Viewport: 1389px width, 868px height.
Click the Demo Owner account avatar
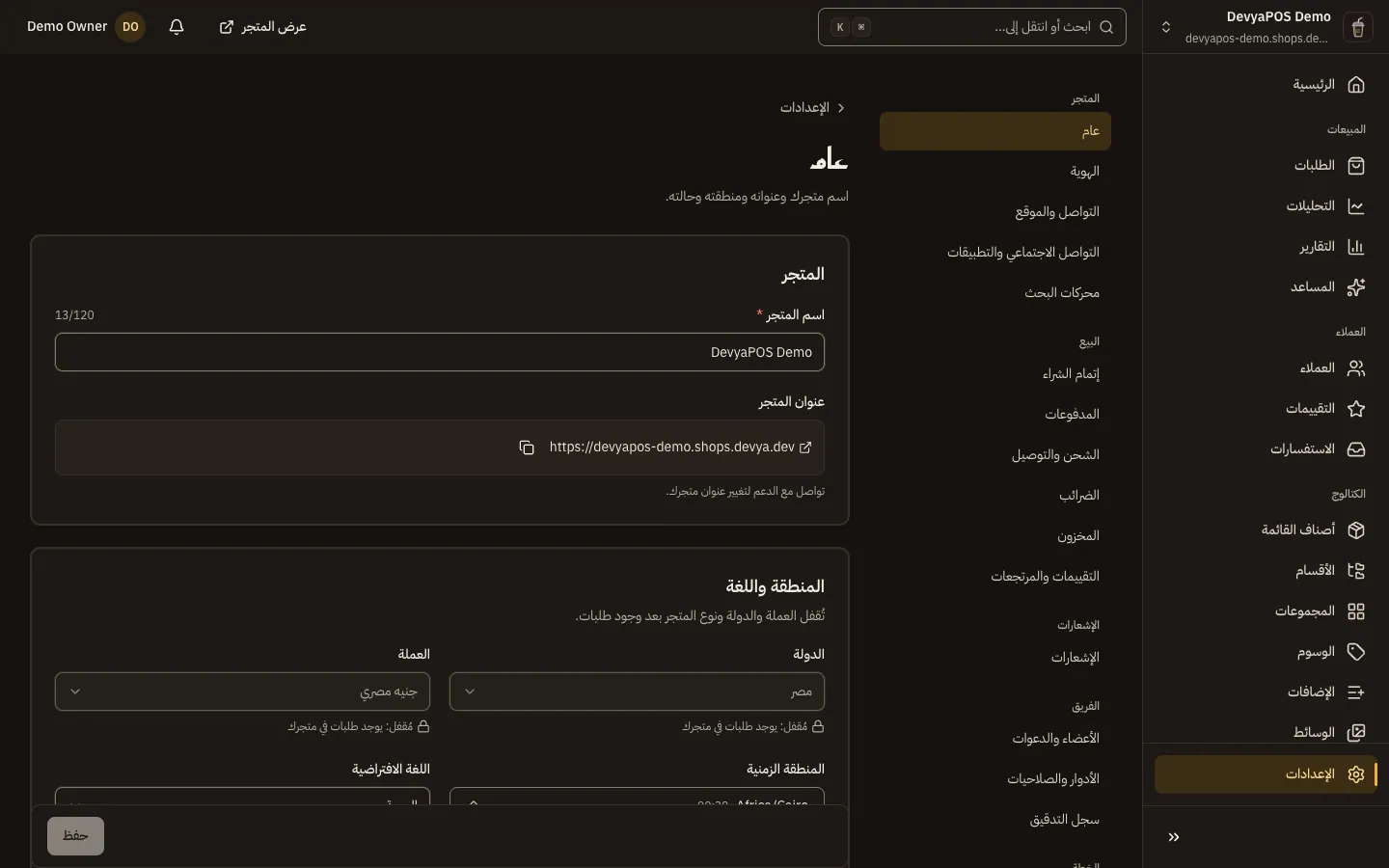(x=130, y=27)
